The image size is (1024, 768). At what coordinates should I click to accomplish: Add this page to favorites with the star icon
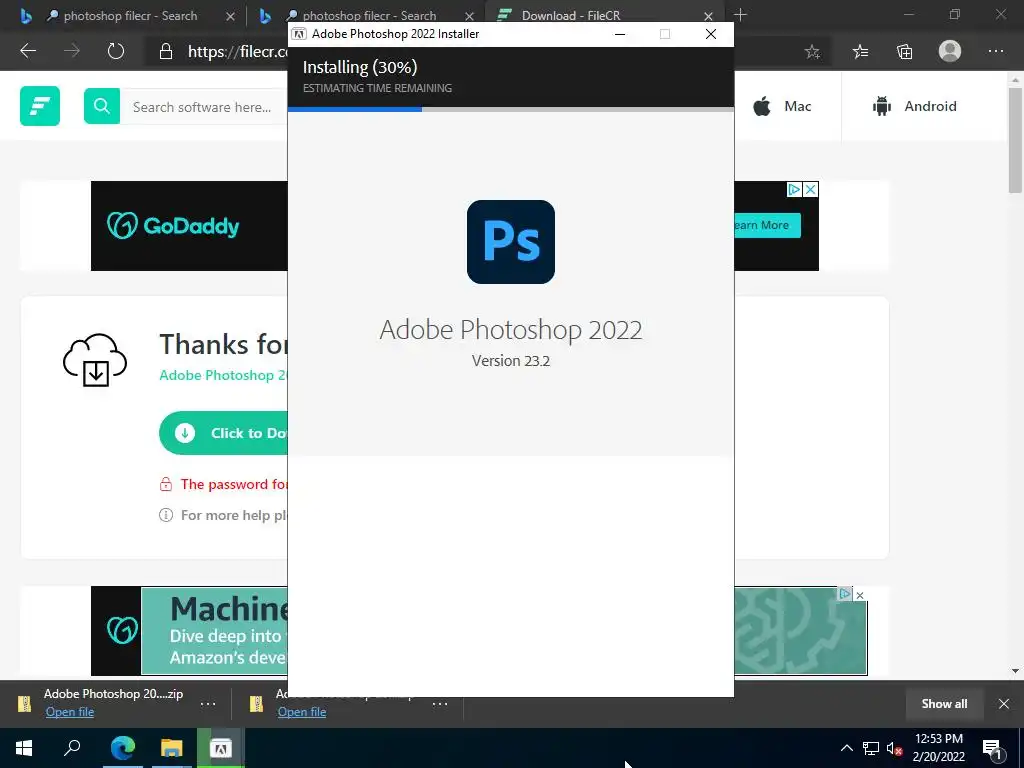pyautogui.click(x=812, y=51)
